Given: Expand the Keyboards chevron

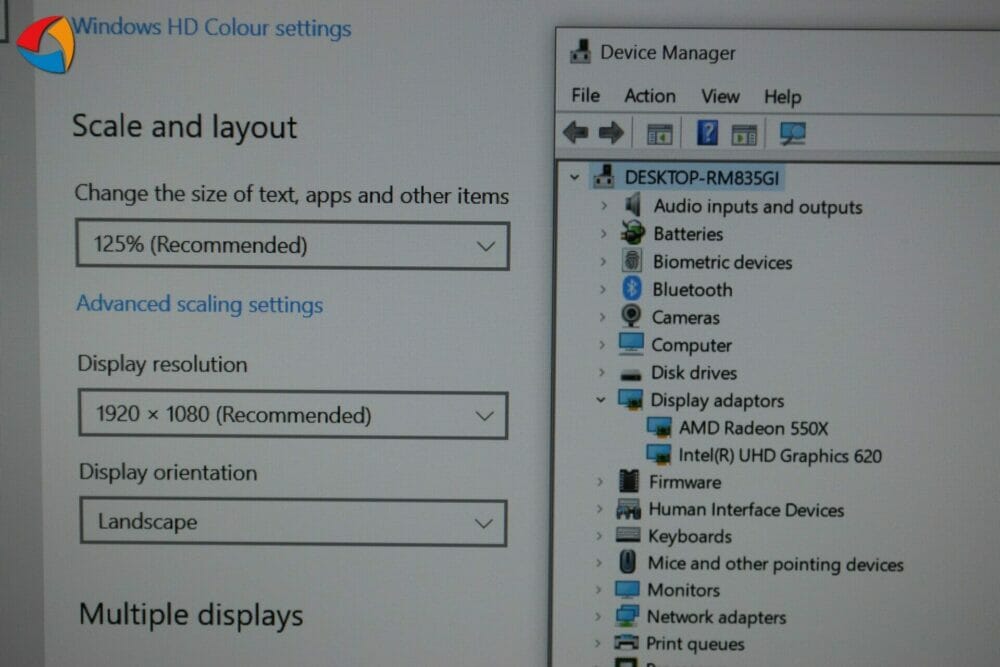Looking at the screenshot, I should pos(599,536).
